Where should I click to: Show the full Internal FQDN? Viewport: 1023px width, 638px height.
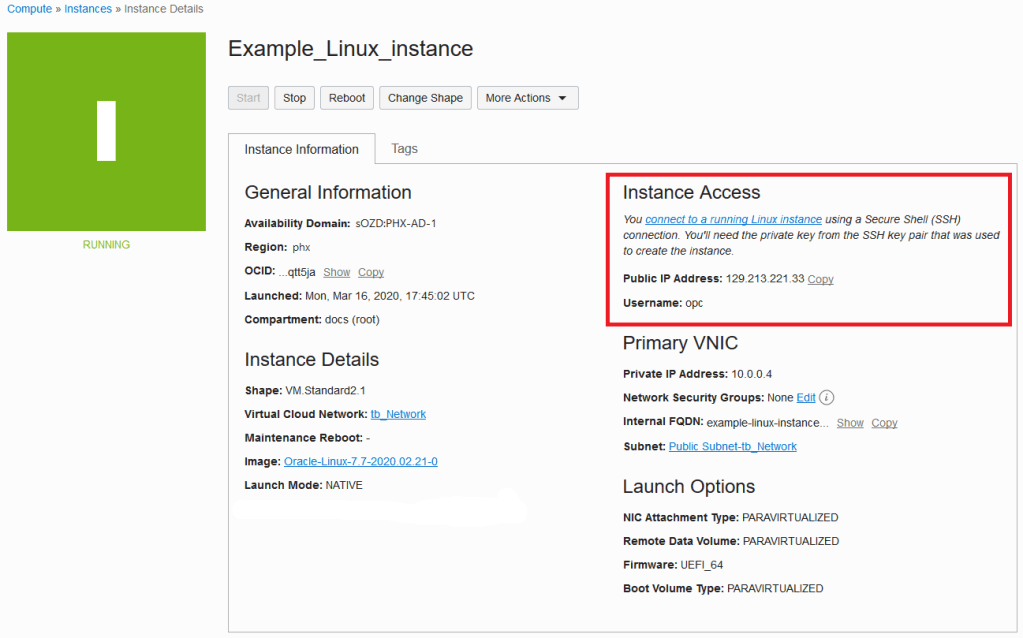(x=850, y=423)
